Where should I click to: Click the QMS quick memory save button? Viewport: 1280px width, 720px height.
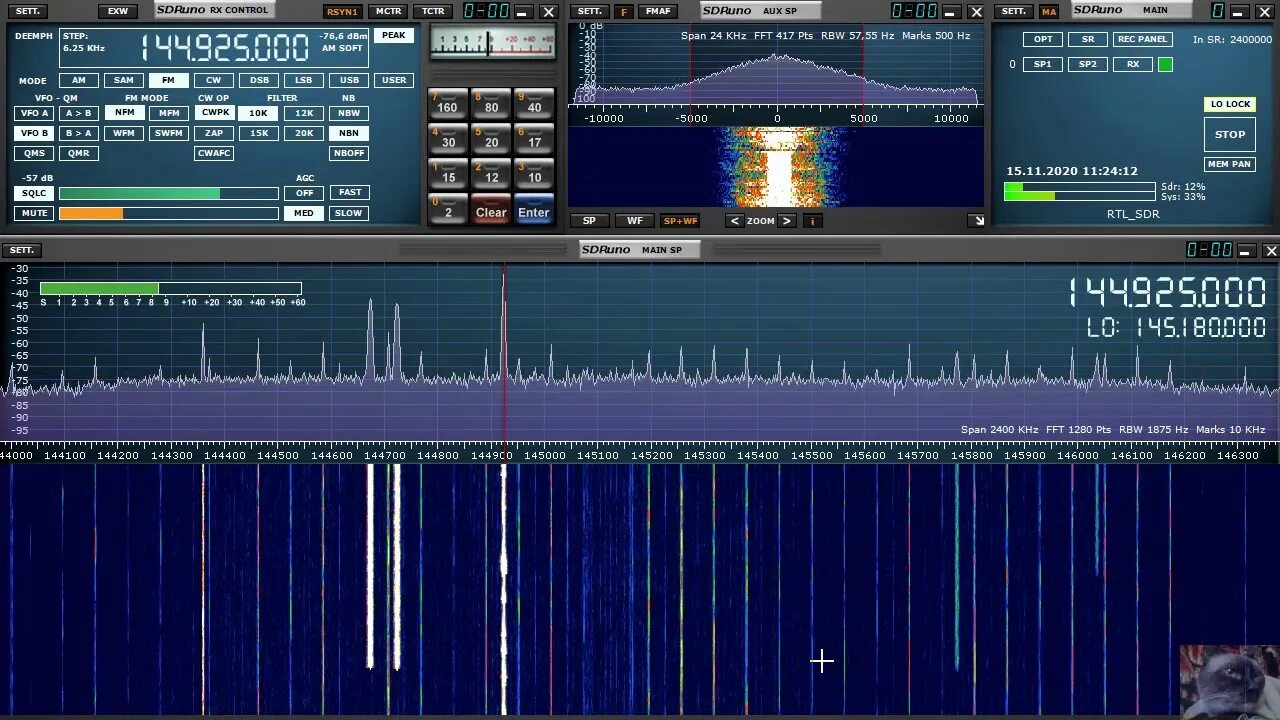(34, 153)
